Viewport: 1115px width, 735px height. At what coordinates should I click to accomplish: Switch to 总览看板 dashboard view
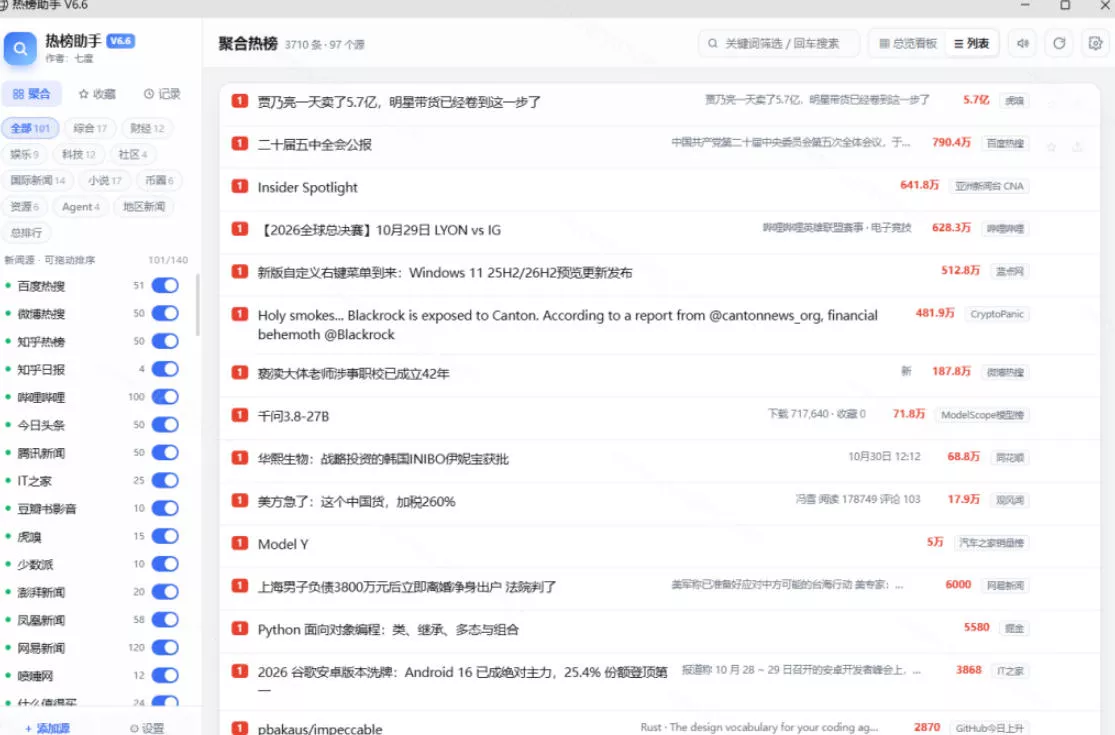(908, 43)
